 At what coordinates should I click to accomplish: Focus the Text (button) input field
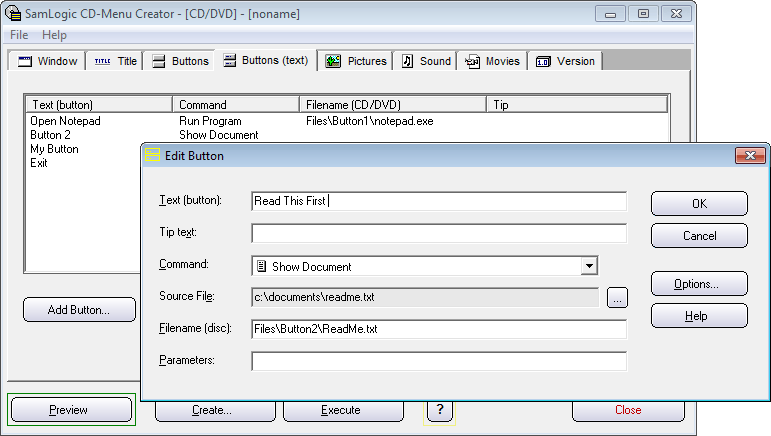pos(439,201)
